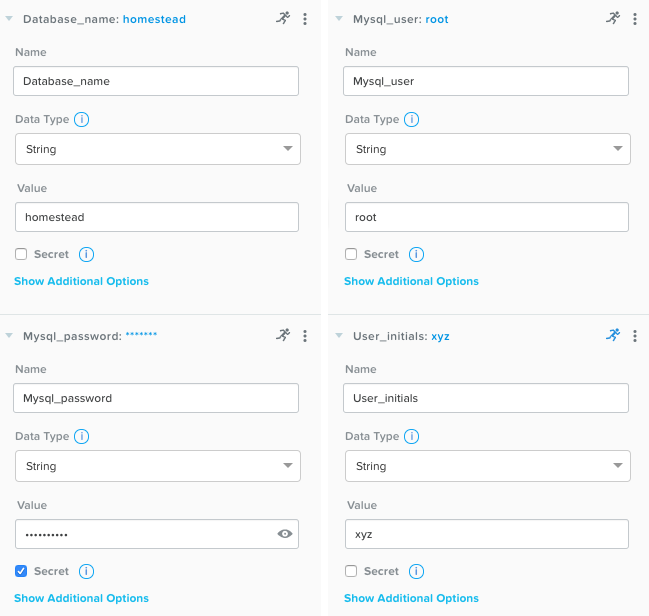
Task: Click Secret info icon under Mysql_user
Action: (x=416, y=254)
